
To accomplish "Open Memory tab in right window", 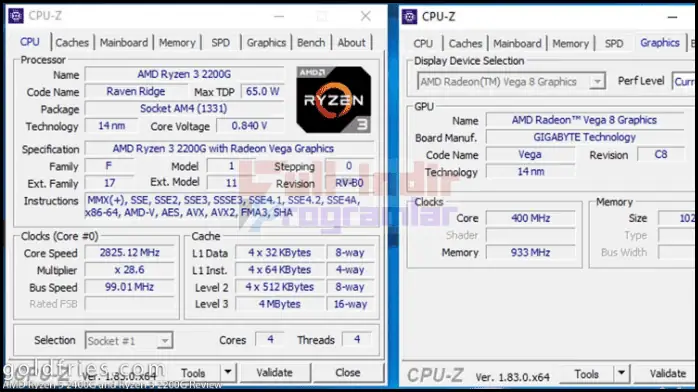I will [x=571, y=44].
